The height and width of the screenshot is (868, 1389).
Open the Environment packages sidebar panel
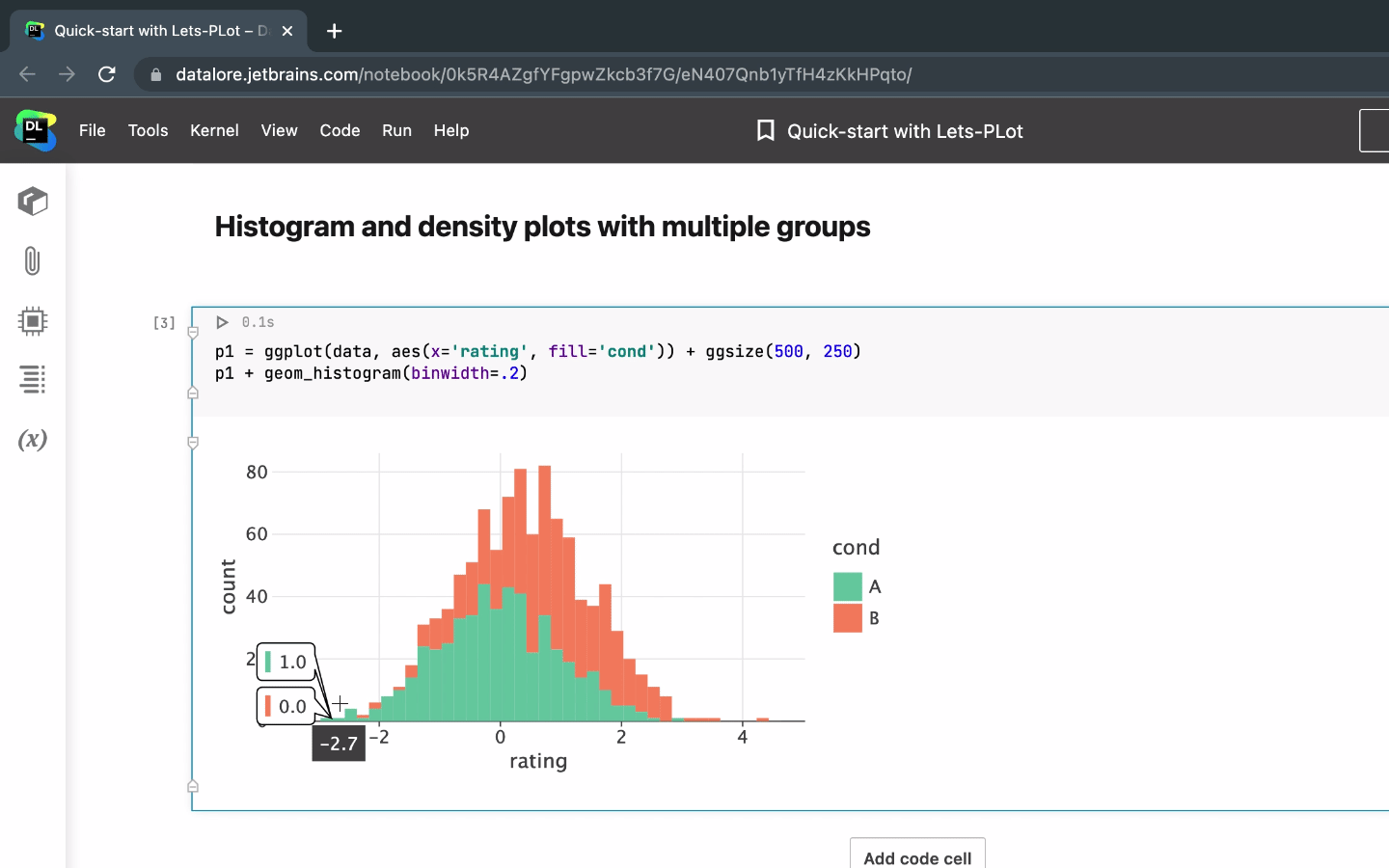click(32, 201)
